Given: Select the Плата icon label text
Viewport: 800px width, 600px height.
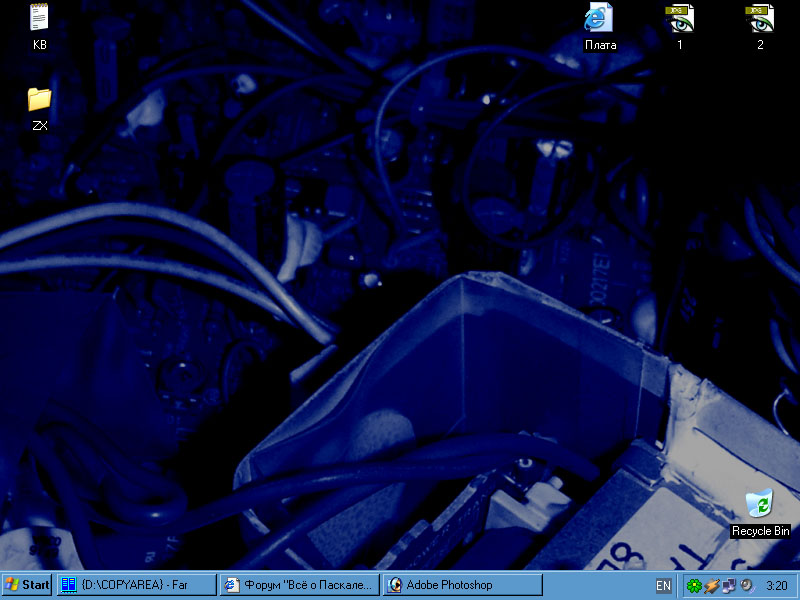Looking at the screenshot, I should click(600, 45).
